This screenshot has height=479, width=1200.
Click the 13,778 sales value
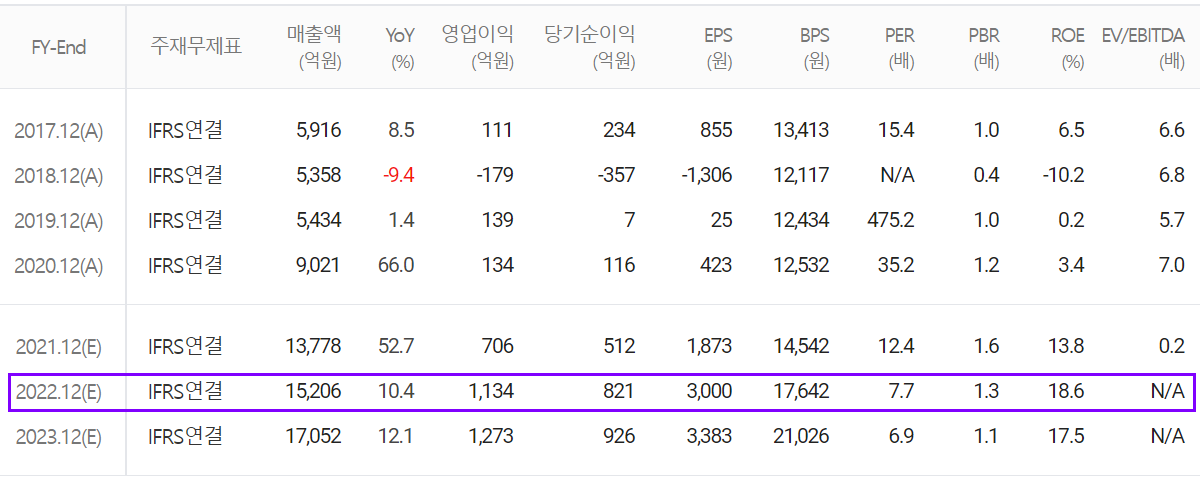click(x=314, y=346)
